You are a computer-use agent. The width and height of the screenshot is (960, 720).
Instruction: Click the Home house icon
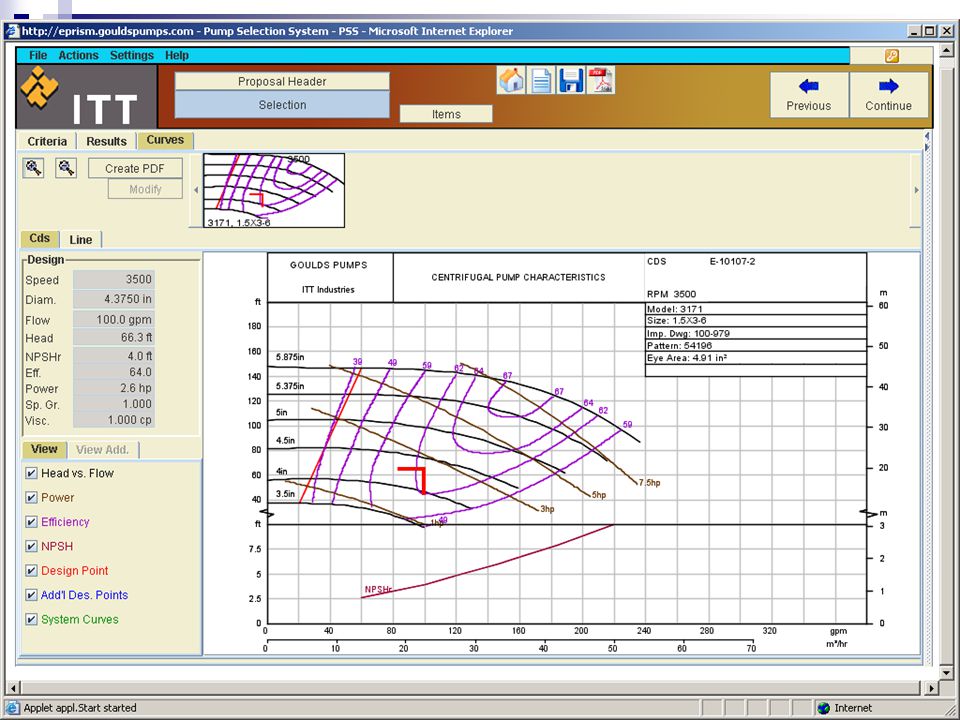pos(511,81)
